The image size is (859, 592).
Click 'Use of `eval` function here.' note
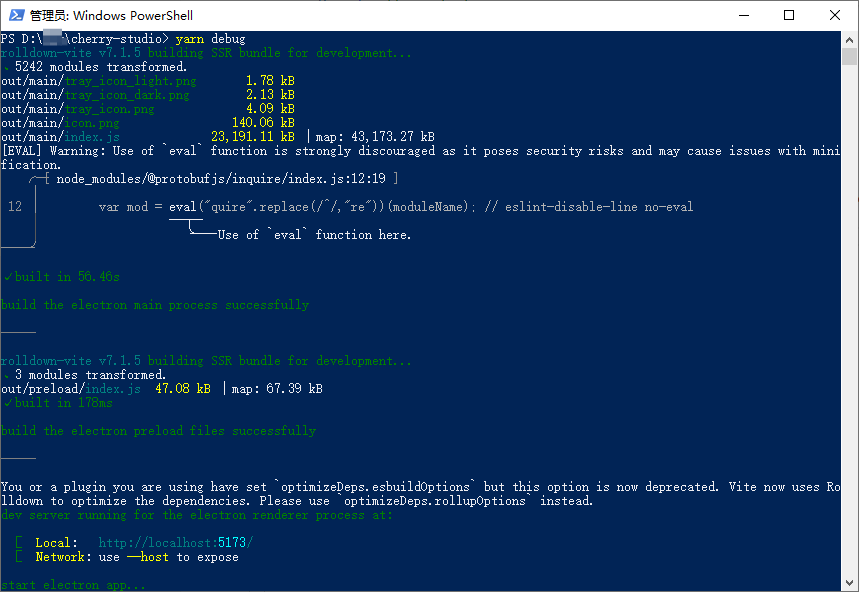314,235
